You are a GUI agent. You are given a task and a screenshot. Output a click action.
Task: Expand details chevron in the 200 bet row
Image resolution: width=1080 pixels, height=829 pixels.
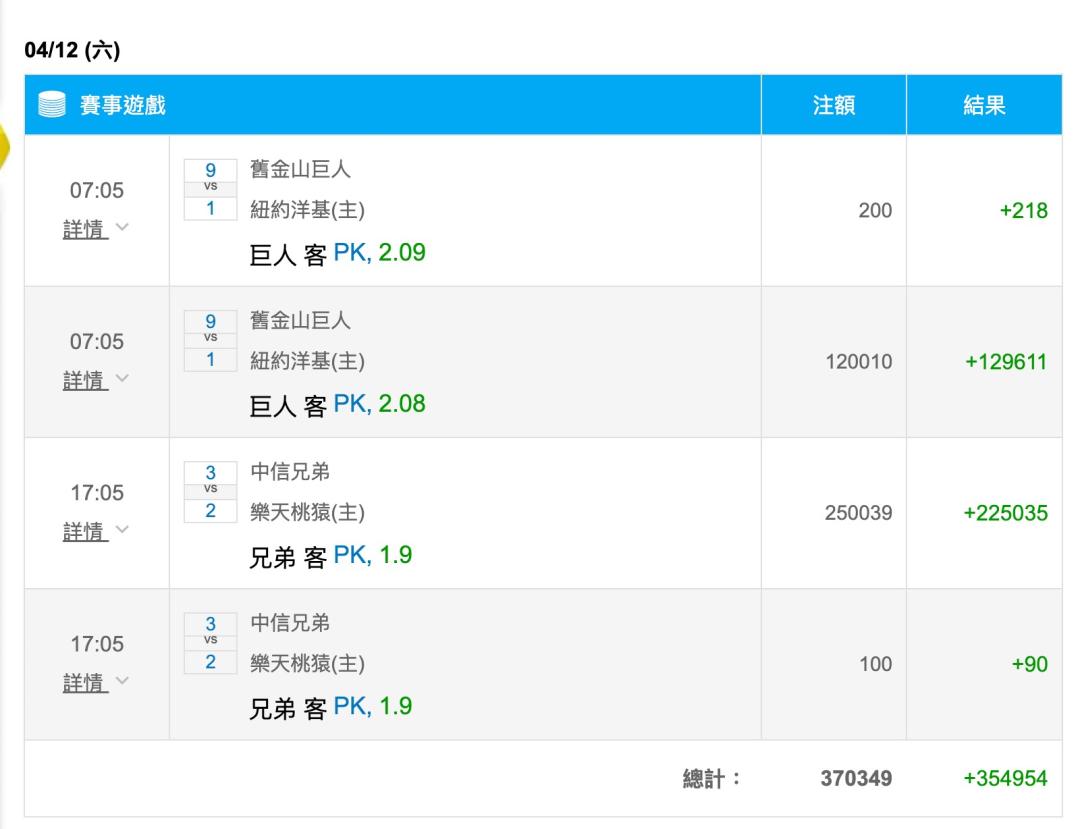[122, 227]
